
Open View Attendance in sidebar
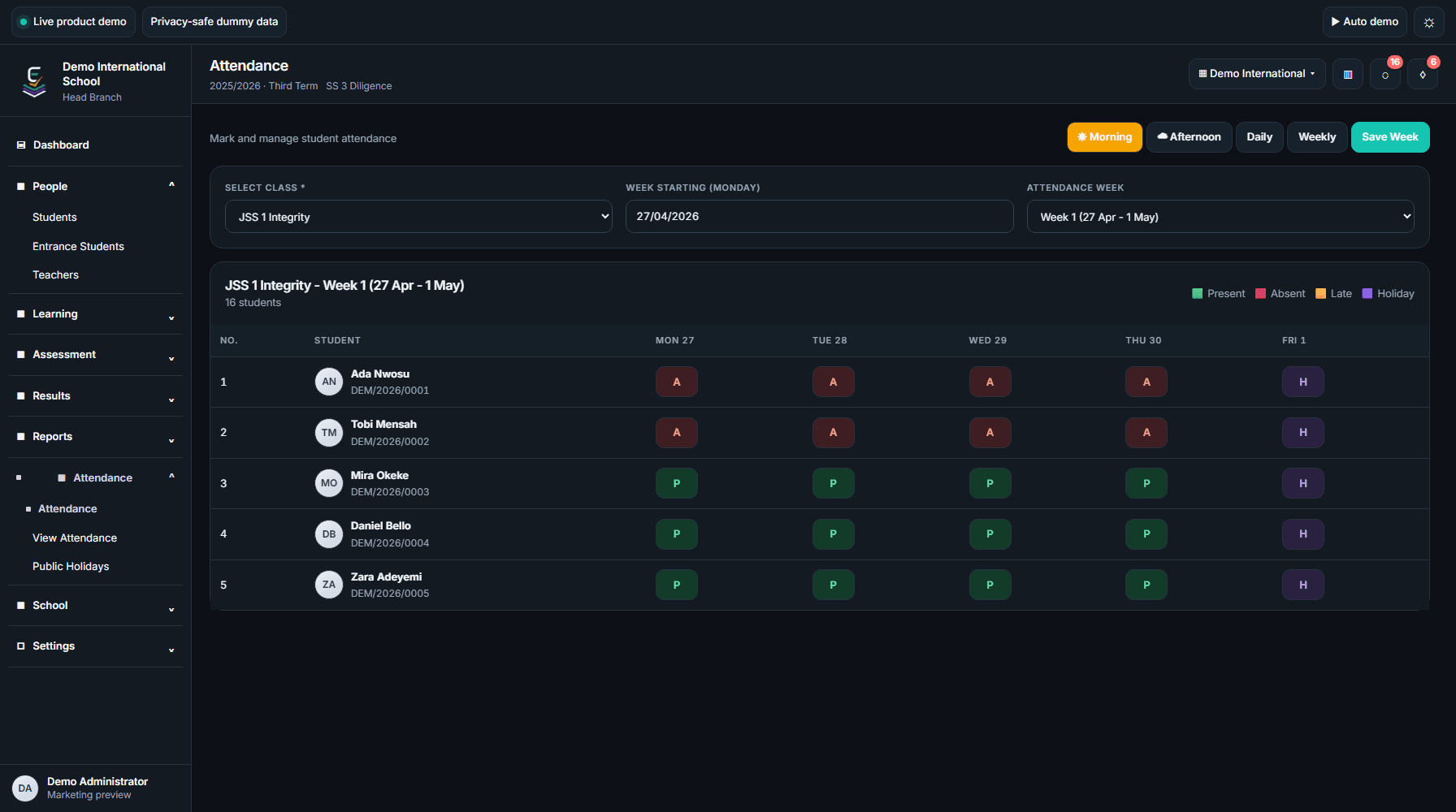coord(75,538)
